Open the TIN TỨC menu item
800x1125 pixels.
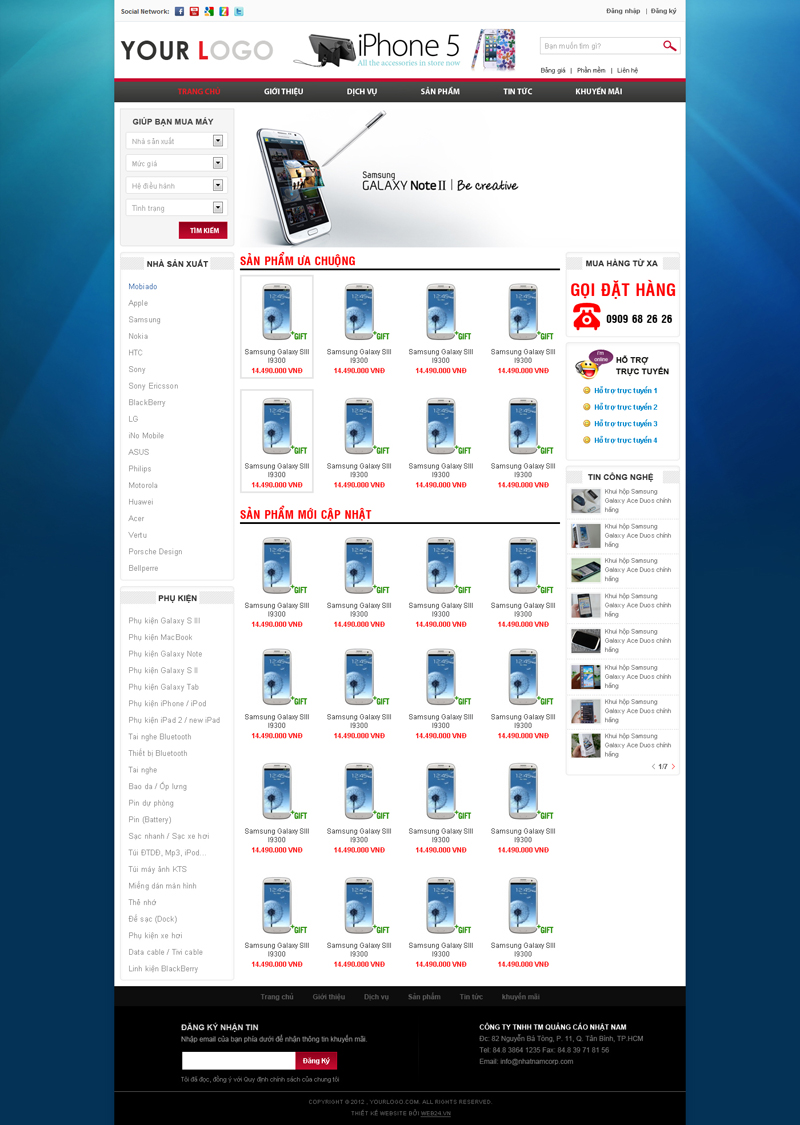click(517, 91)
